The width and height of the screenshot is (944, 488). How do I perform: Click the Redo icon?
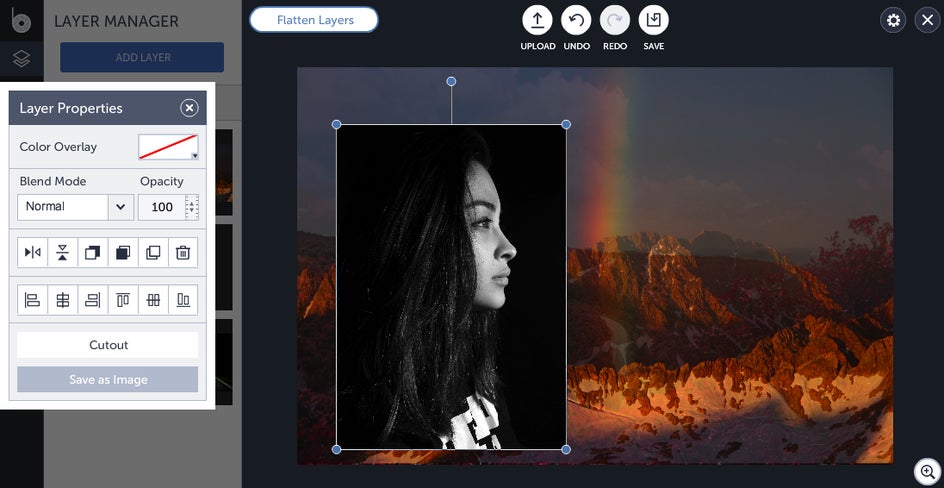[615, 20]
